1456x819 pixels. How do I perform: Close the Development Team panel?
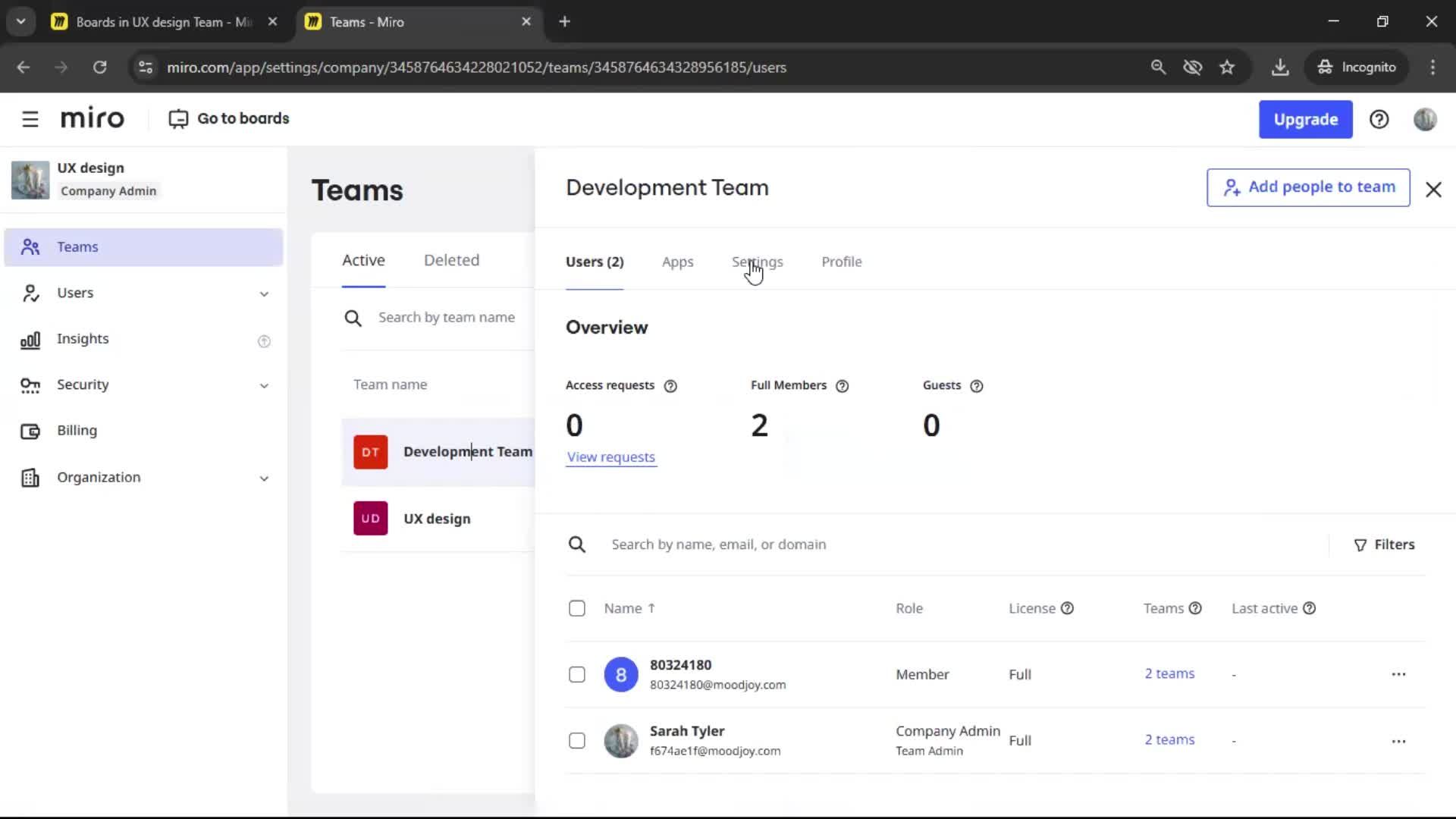(1432, 190)
